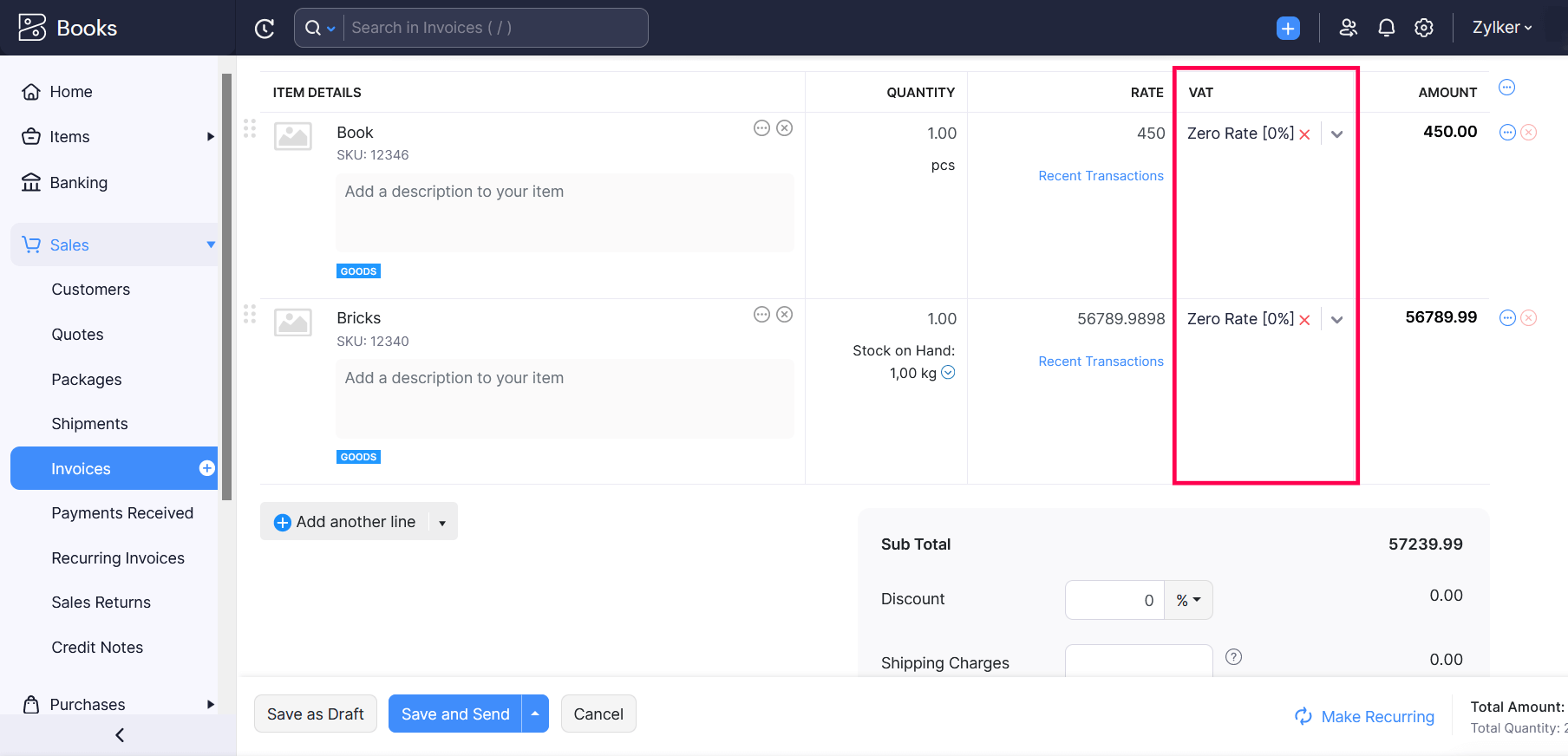Open Recent Transactions for Book

1101,176
